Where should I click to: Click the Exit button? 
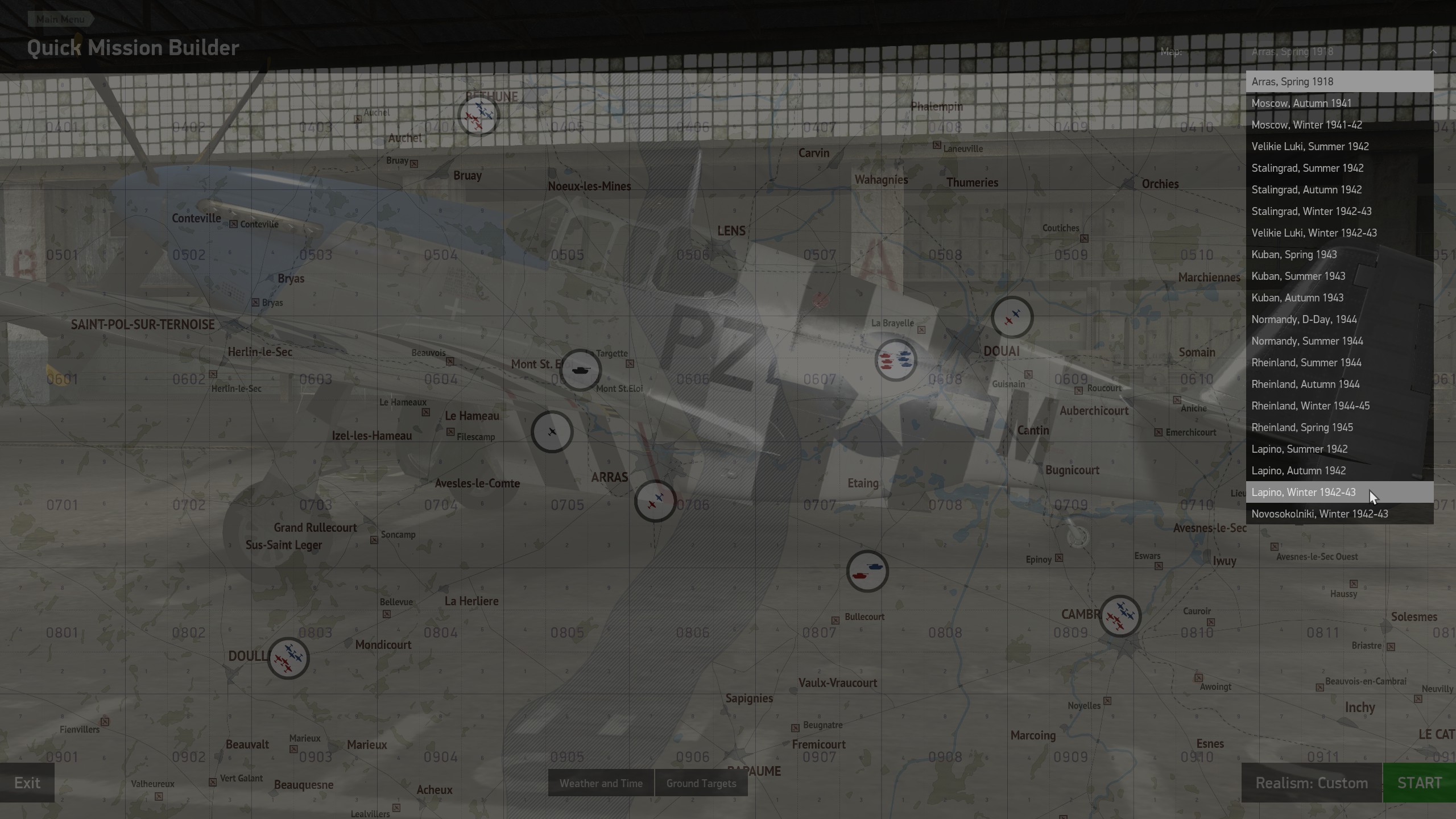click(x=27, y=783)
